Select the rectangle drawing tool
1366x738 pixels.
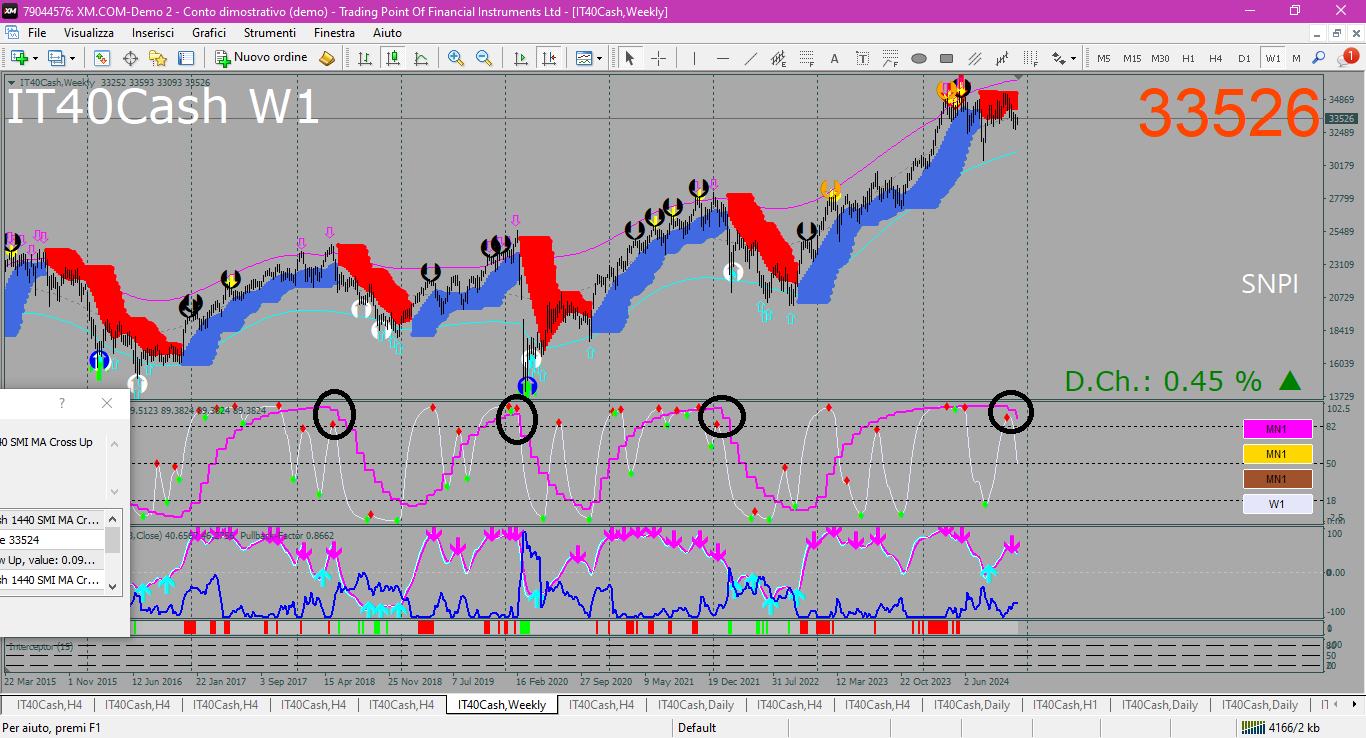coord(947,58)
